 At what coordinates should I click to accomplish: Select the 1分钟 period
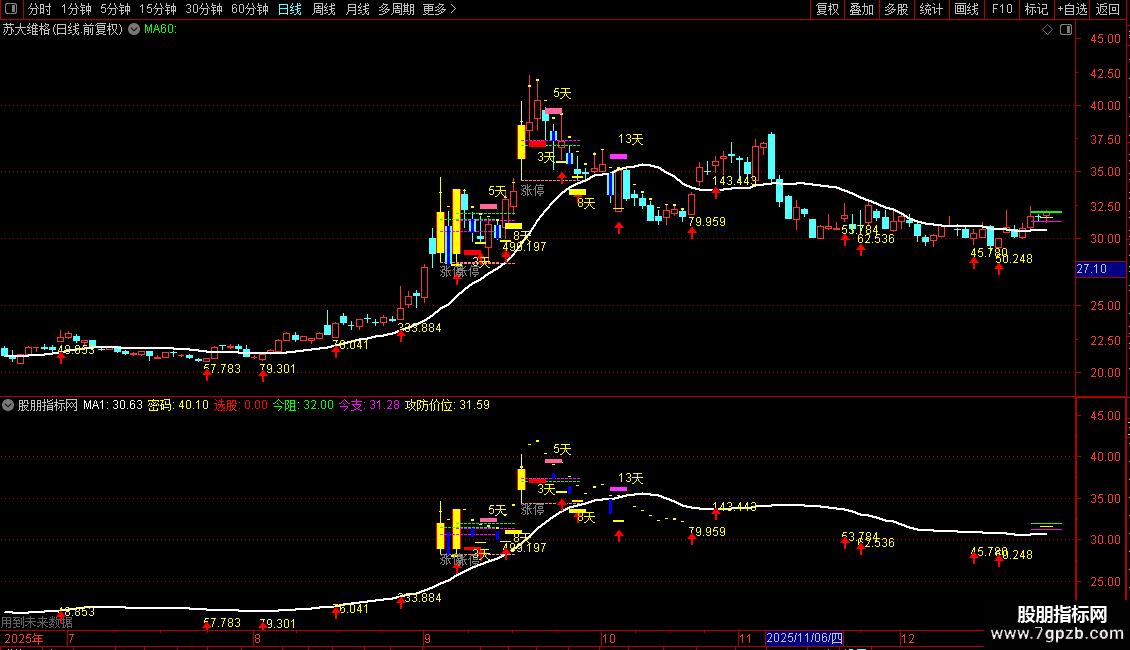(x=76, y=9)
